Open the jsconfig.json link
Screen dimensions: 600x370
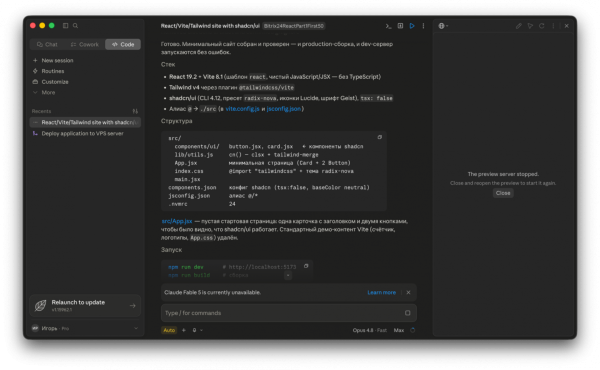point(284,109)
